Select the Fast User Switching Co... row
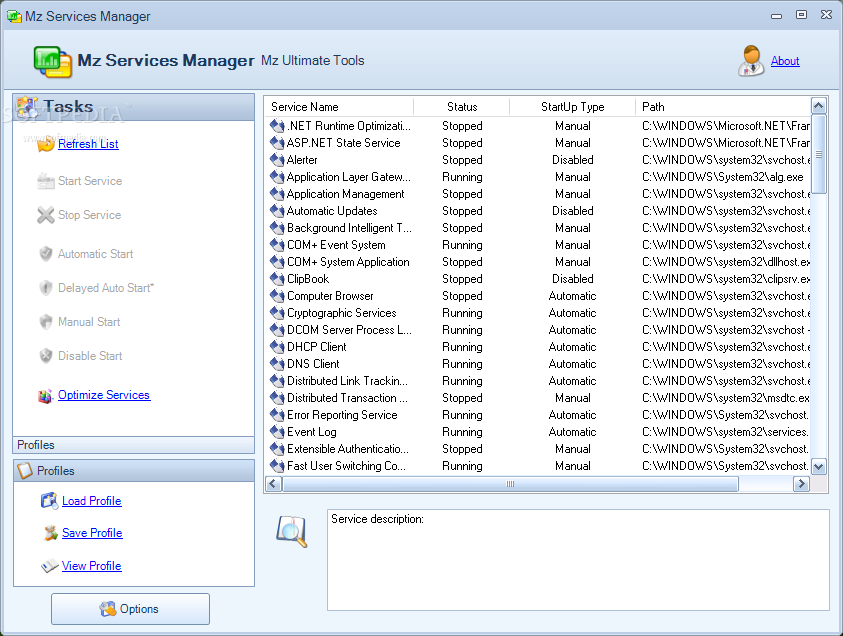 538,466
